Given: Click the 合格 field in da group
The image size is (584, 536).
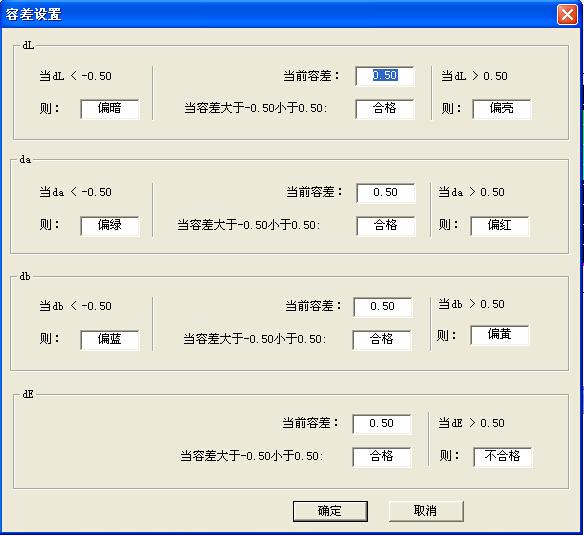Looking at the screenshot, I should coord(385,226).
